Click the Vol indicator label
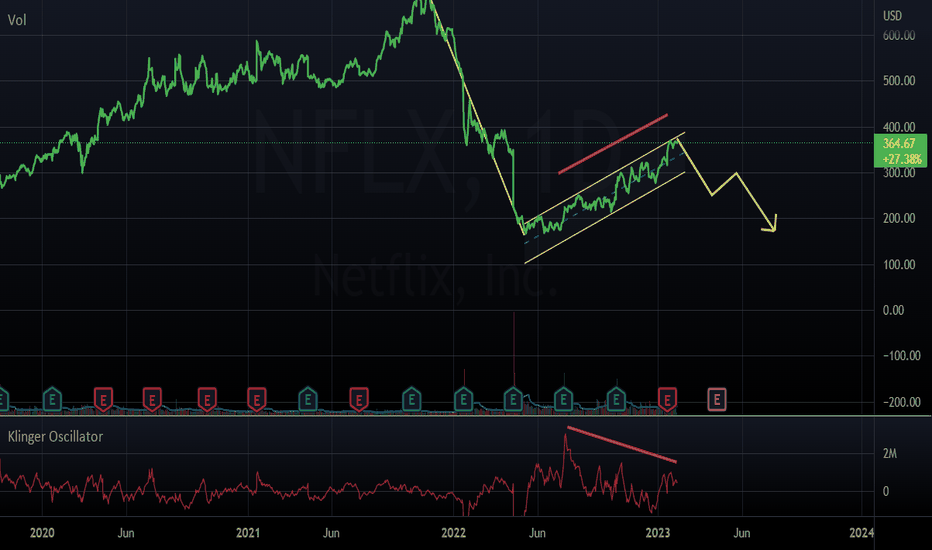Viewport: 932px width, 550px height. (17, 20)
